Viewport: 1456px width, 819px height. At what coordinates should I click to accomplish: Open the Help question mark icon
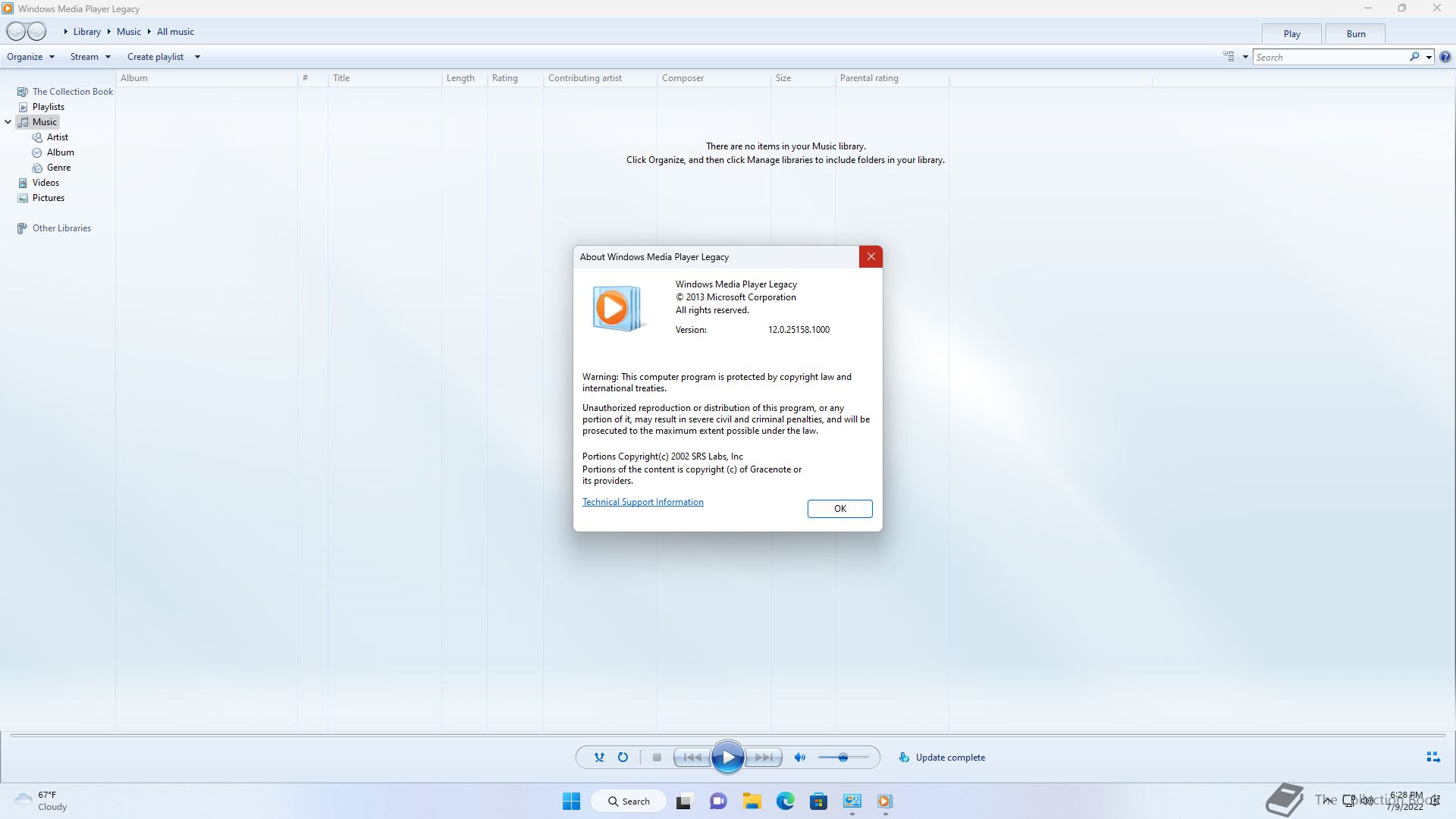click(1445, 57)
